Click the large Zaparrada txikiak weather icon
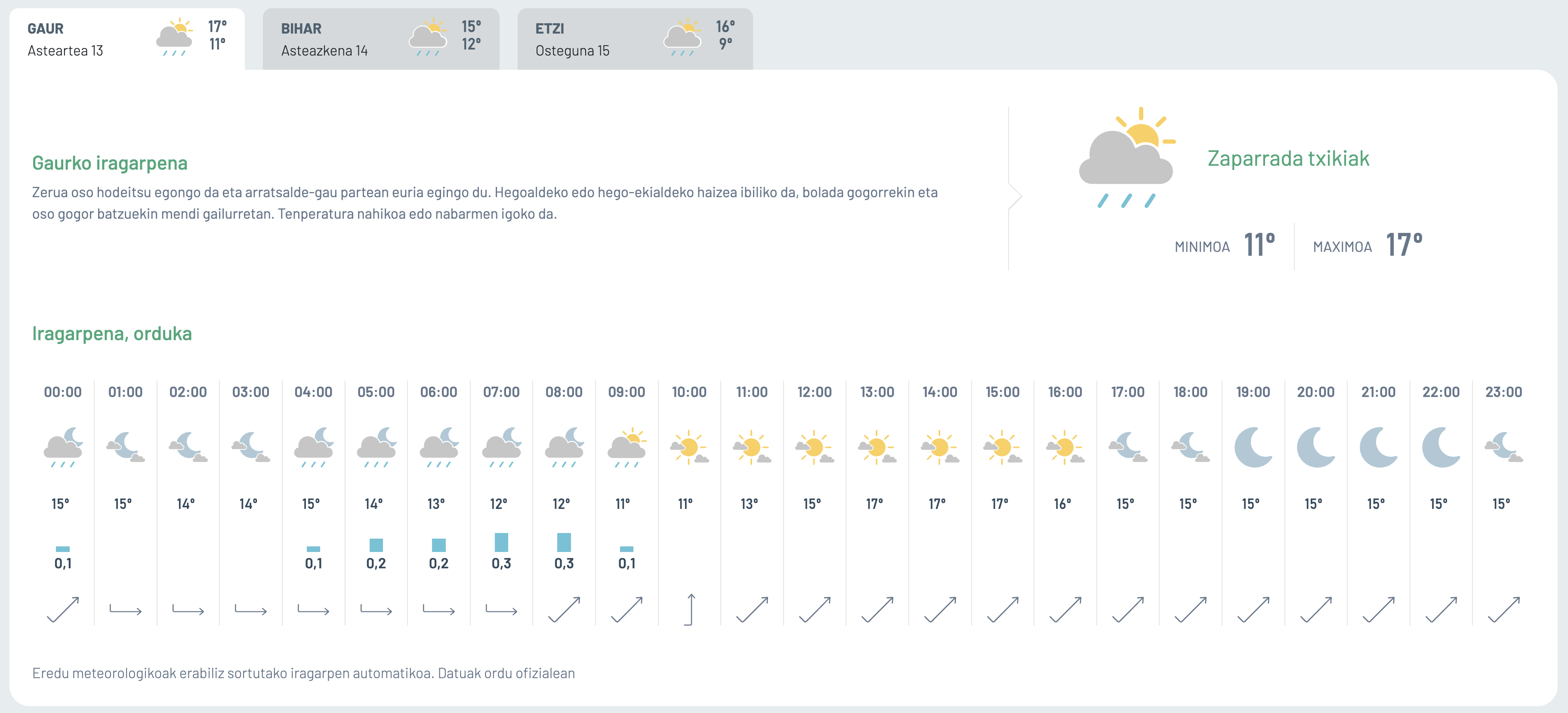The height and width of the screenshot is (713, 1568). pos(1127,158)
